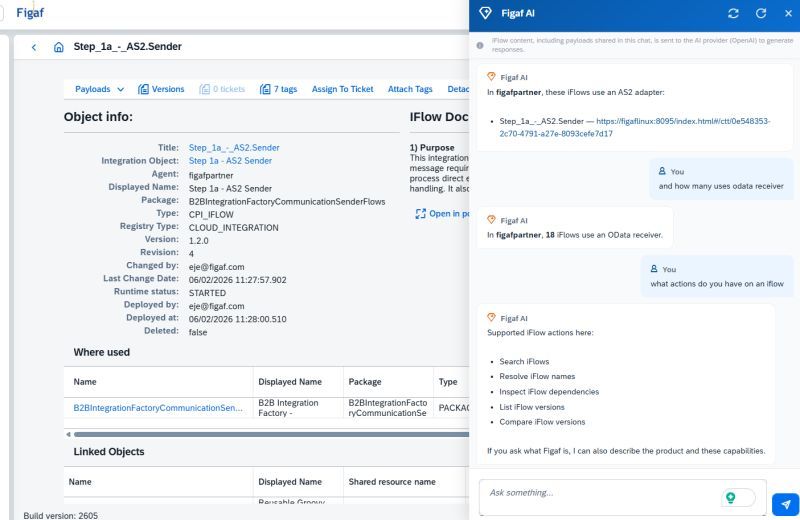800x520 pixels.
Task: Click the 'Search iFlows' bullet in chat
Action: (x=524, y=361)
